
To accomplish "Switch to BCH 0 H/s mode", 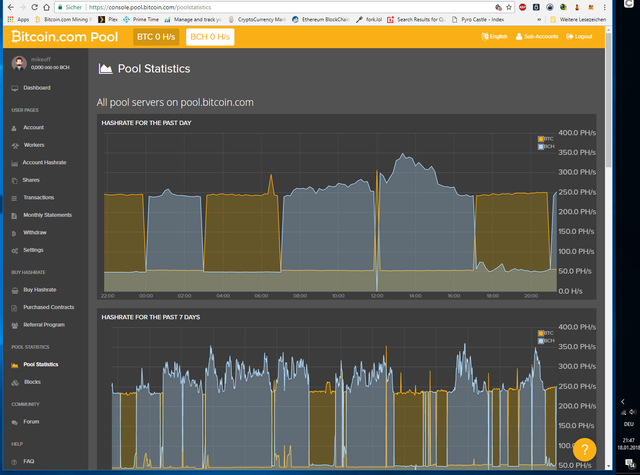I will coord(210,37).
